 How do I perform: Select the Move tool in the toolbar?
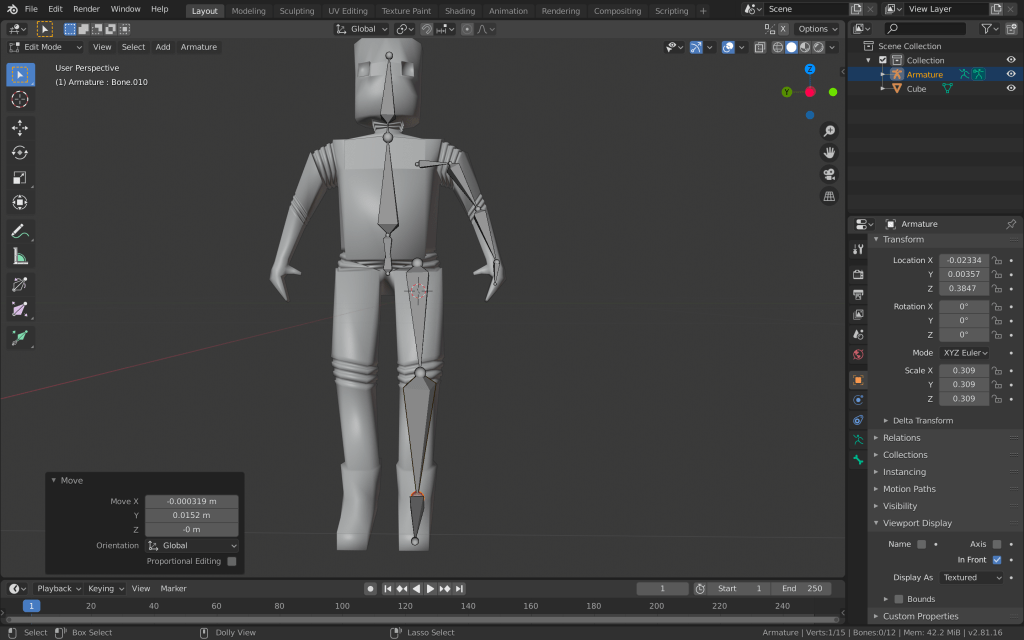click(20, 127)
